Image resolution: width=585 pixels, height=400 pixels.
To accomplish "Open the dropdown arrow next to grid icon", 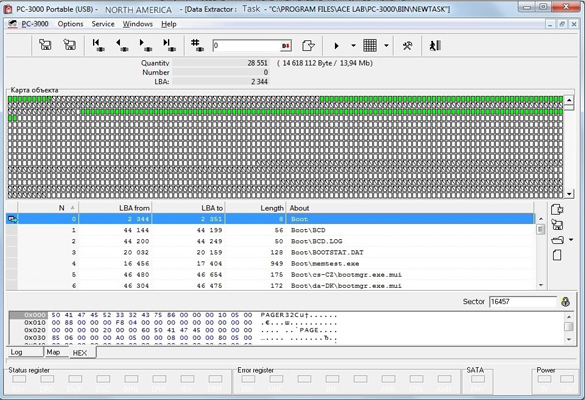I will pyautogui.click(x=386, y=46).
